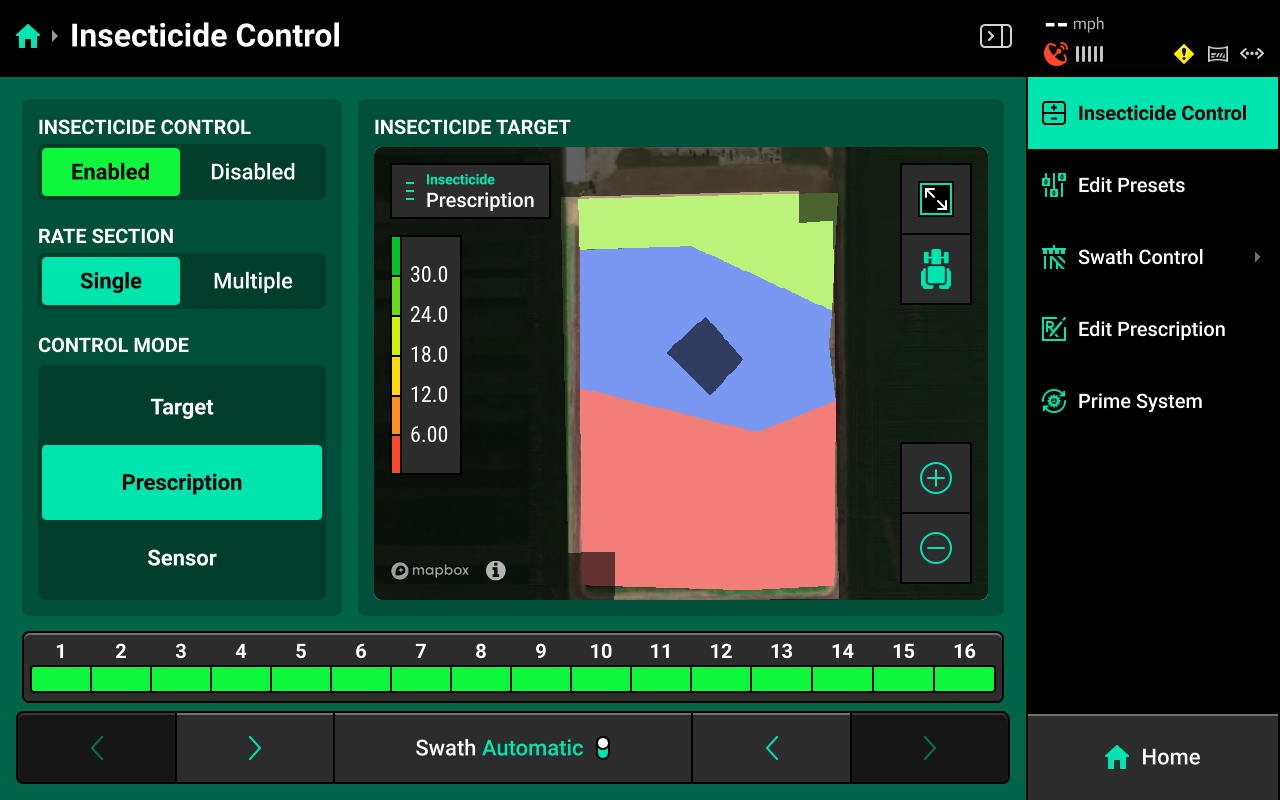Click the yellow warning diamond icon
The height and width of the screenshot is (800, 1280).
(x=1184, y=54)
